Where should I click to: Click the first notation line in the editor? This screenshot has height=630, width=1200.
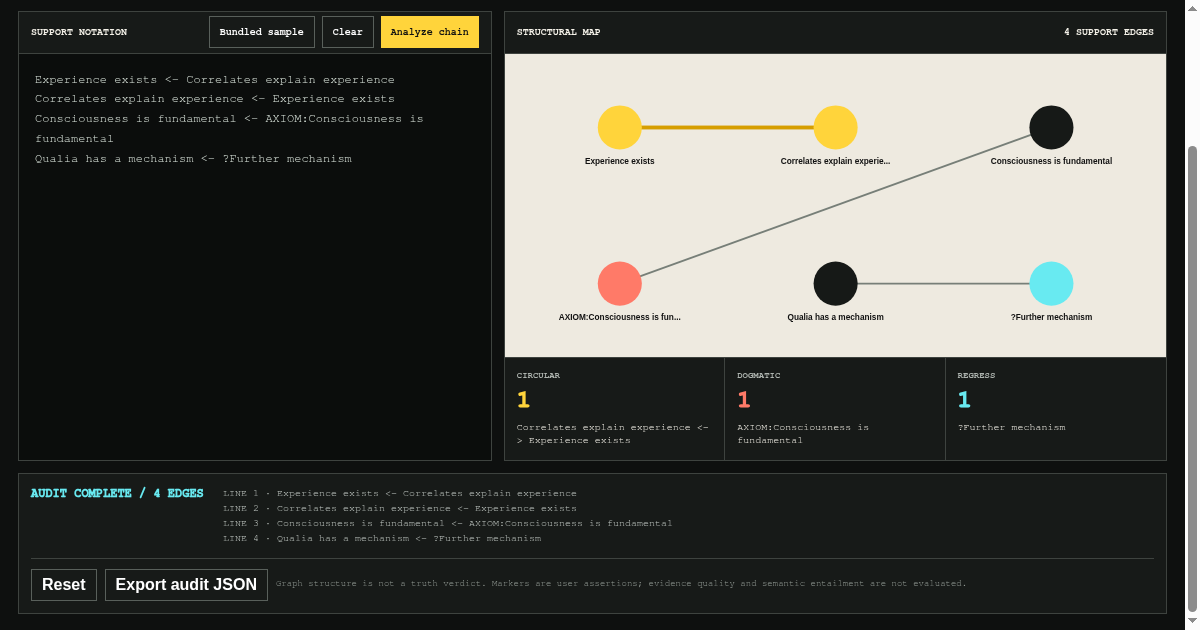pos(215,80)
